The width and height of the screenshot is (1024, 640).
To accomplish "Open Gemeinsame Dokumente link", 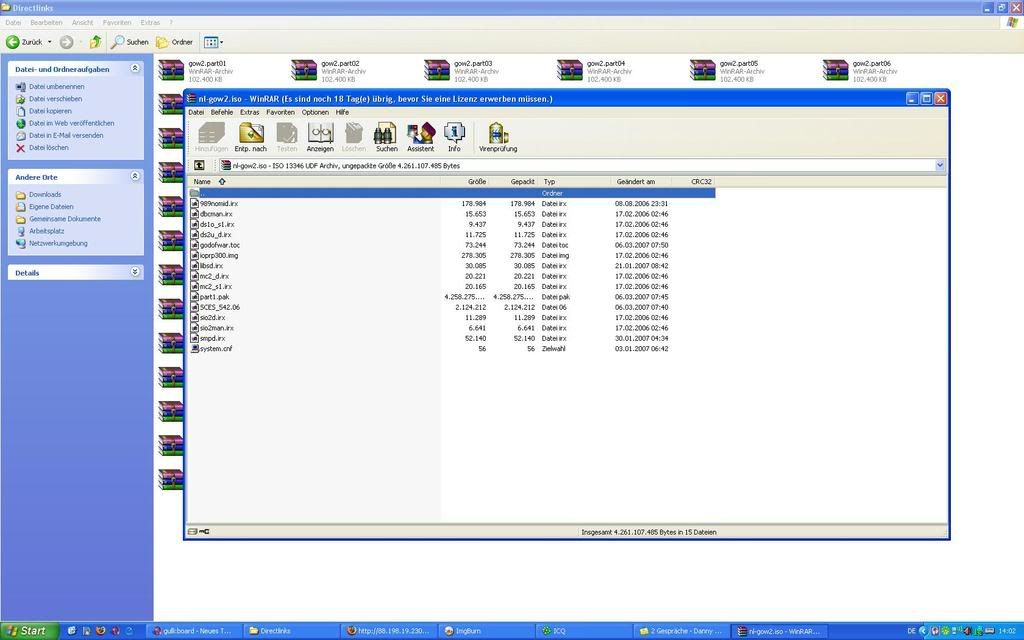I will [65, 219].
